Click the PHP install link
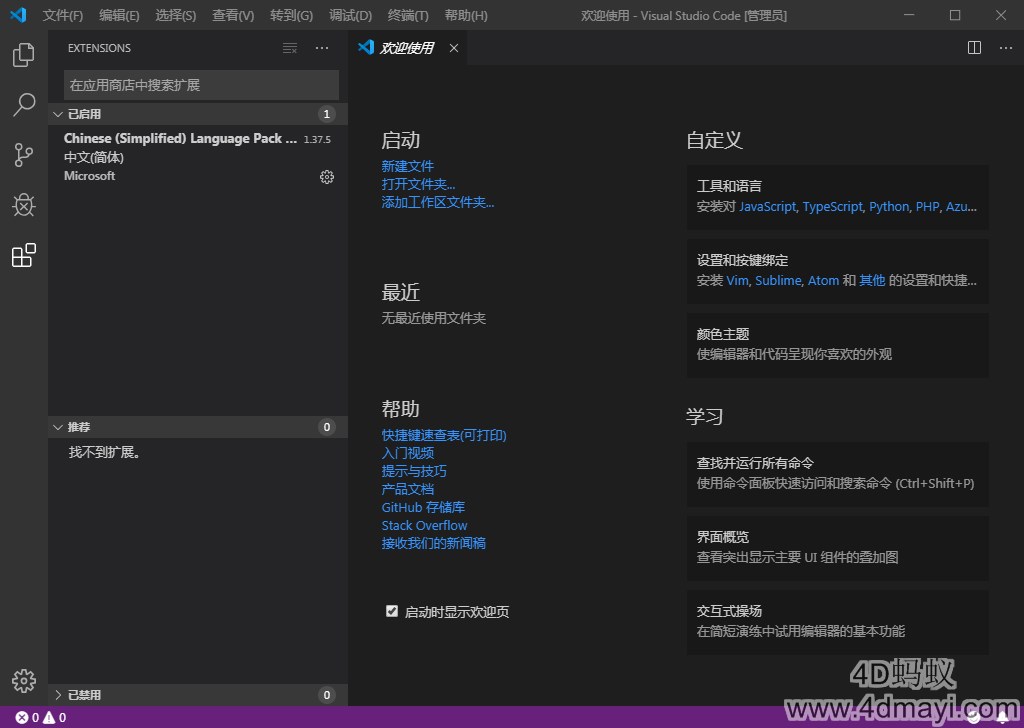The width and height of the screenshot is (1024, 728). tap(927, 206)
